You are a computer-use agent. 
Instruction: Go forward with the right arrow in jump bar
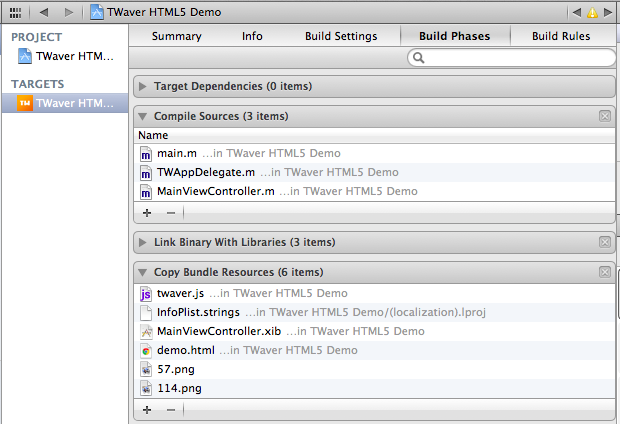[x=69, y=13]
